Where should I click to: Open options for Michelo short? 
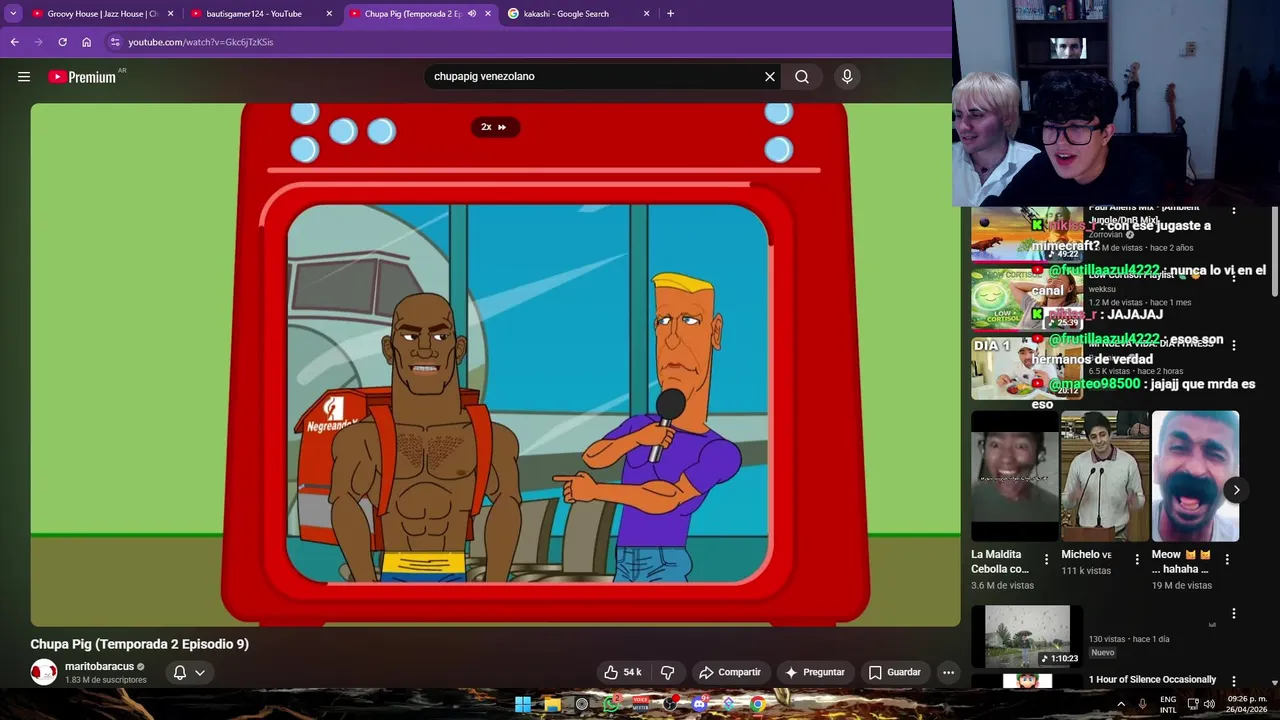pyautogui.click(x=1137, y=560)
